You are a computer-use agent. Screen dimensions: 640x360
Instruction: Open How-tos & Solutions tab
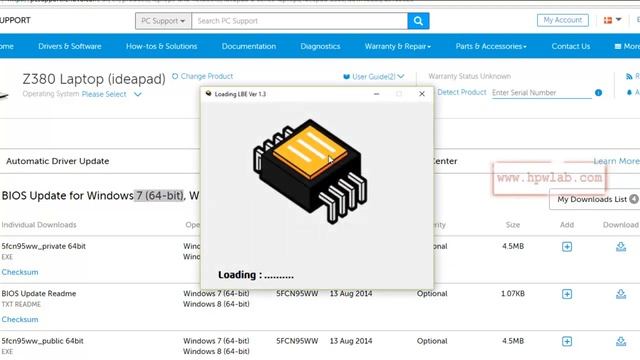point(161,46)
